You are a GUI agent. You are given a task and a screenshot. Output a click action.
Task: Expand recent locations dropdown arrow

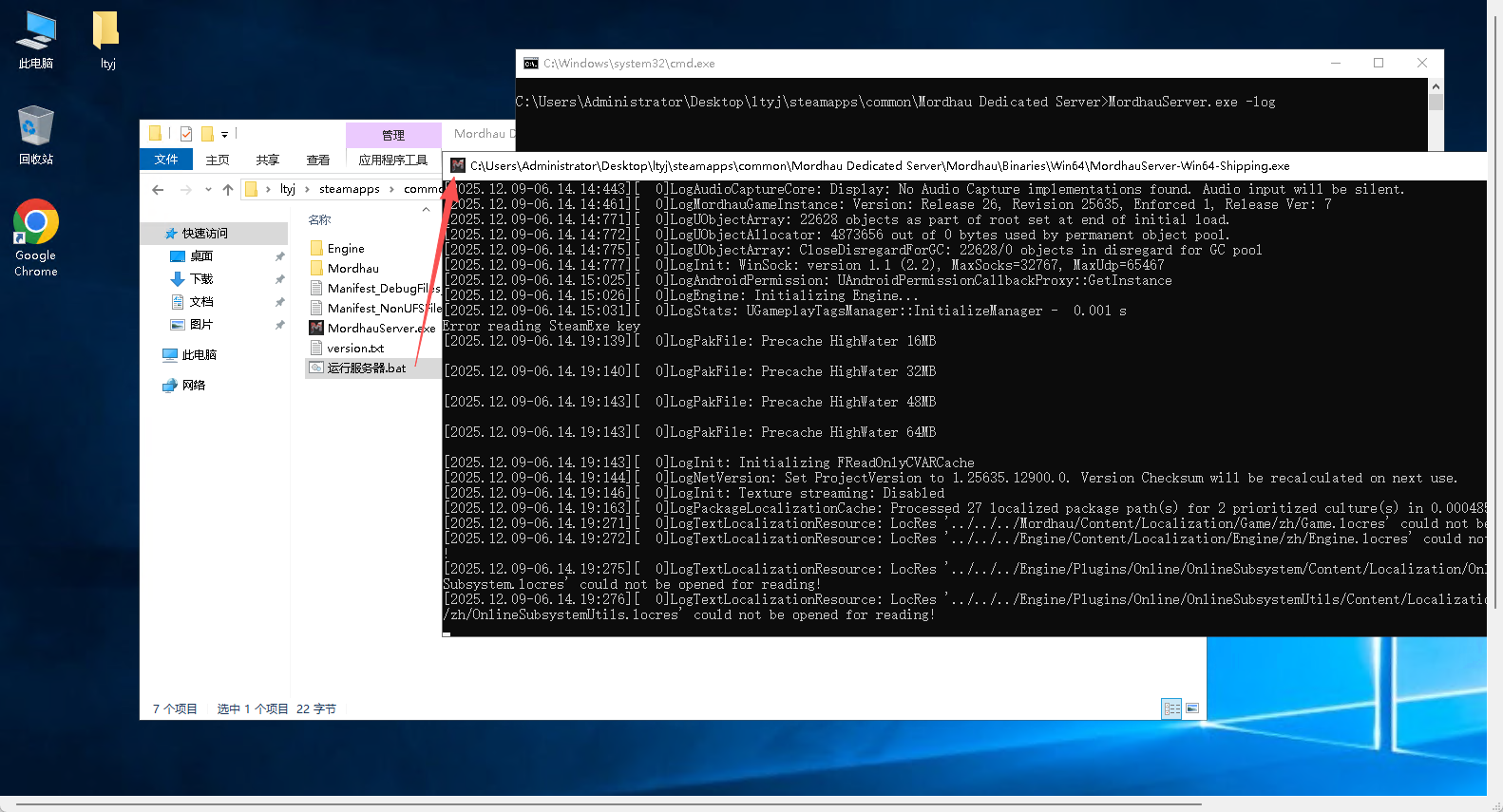pyautogui.click(x=208, y=190)
